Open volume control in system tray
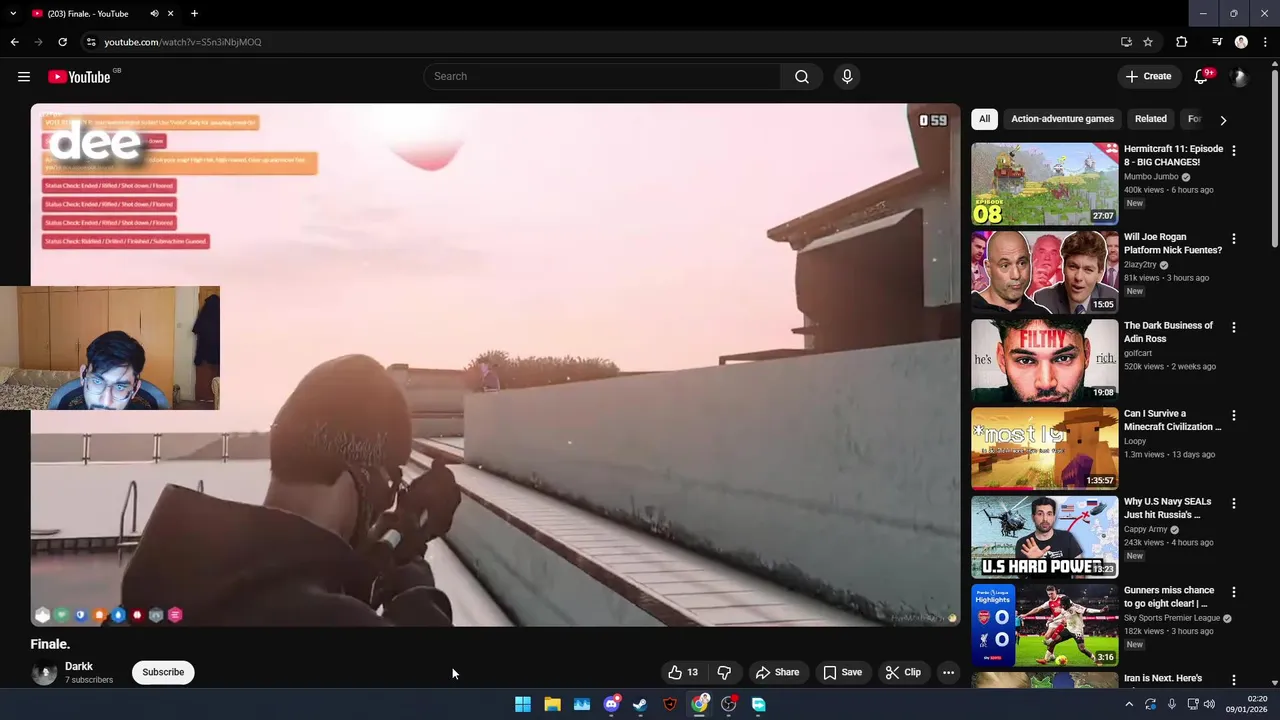 1208,705
